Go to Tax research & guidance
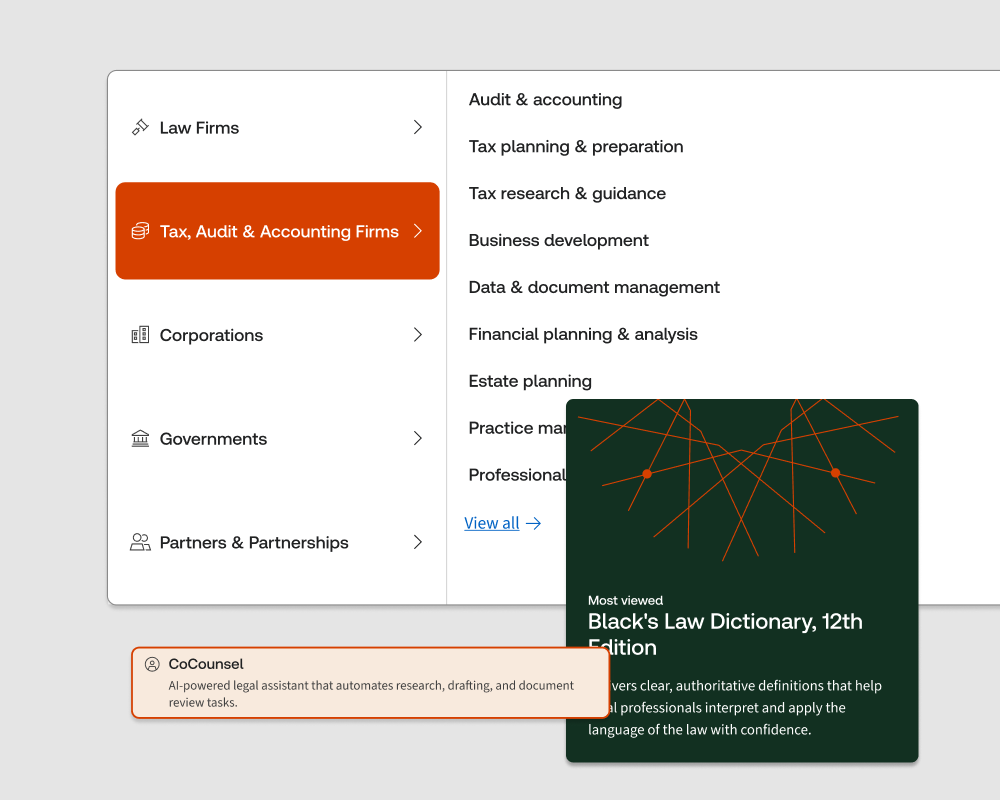 coord(567,193)
